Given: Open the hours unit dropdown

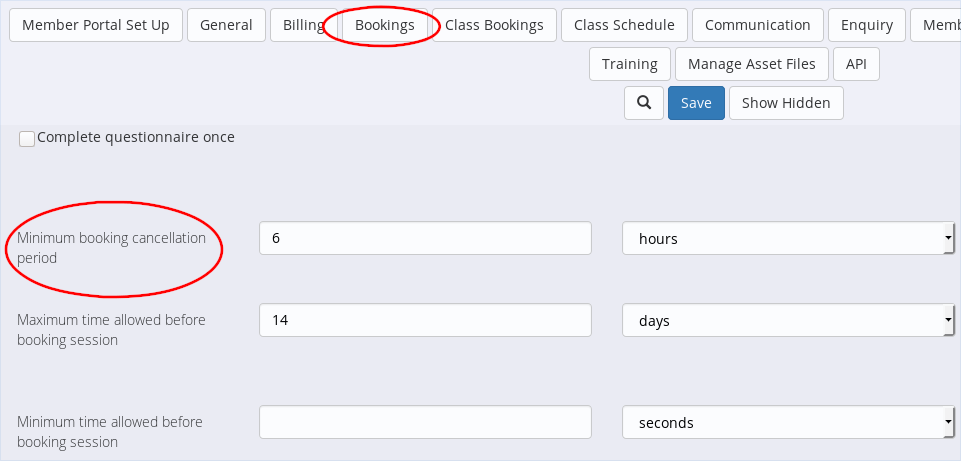Looking at the screenshot, I should click(x=787, y=239).
